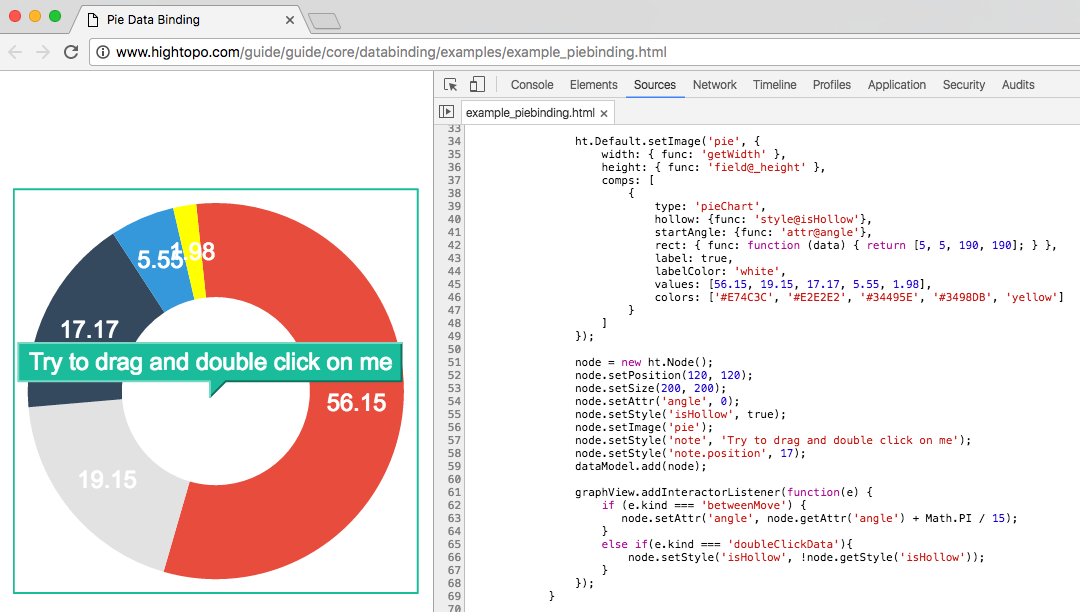Click 'betweenMove' string on line 62
This screenshot has width=1080, height=612.
[x=743, y=505]
